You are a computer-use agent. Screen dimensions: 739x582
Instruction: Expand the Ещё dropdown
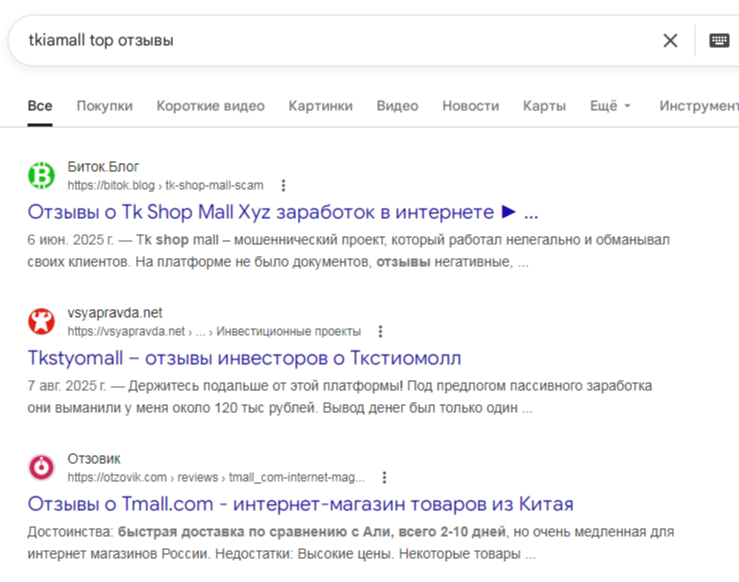(x=610, y=106)
